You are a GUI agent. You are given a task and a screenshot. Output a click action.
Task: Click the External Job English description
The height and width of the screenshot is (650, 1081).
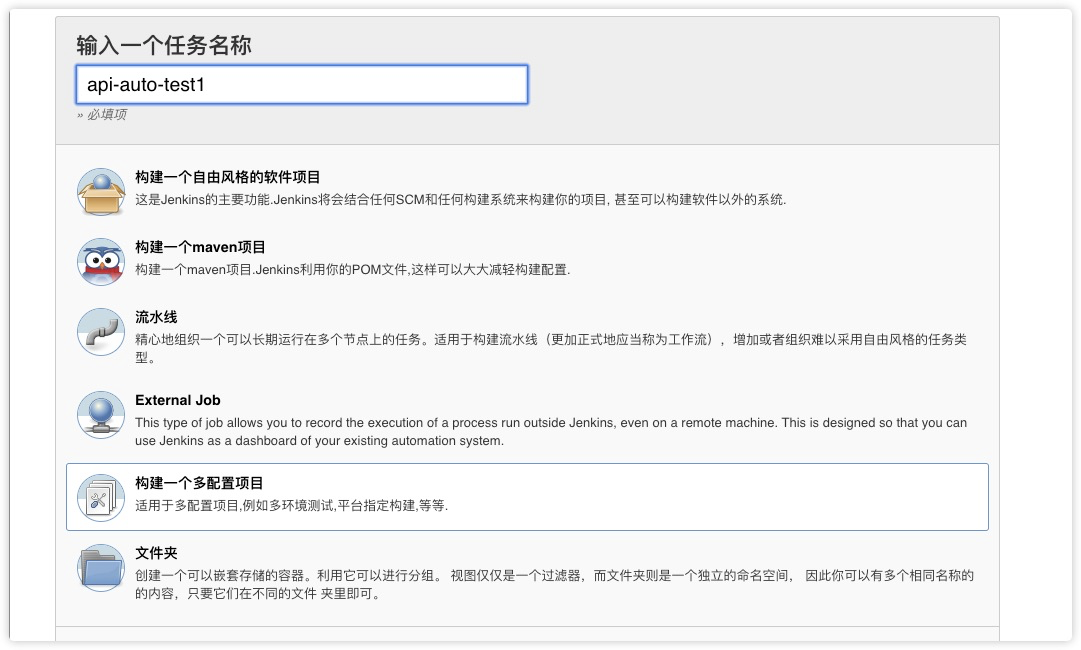coord(551,431)
